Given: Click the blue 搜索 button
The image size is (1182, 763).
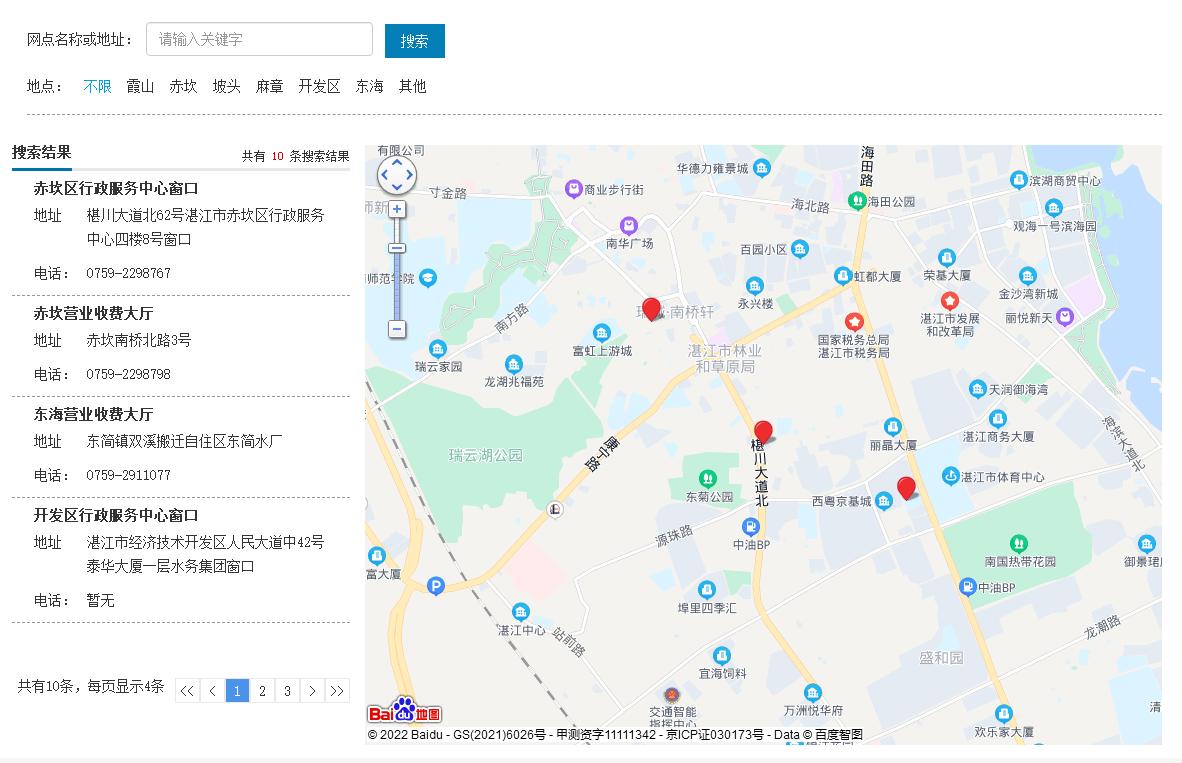Looking at the screenshot, I should [415, 41].
